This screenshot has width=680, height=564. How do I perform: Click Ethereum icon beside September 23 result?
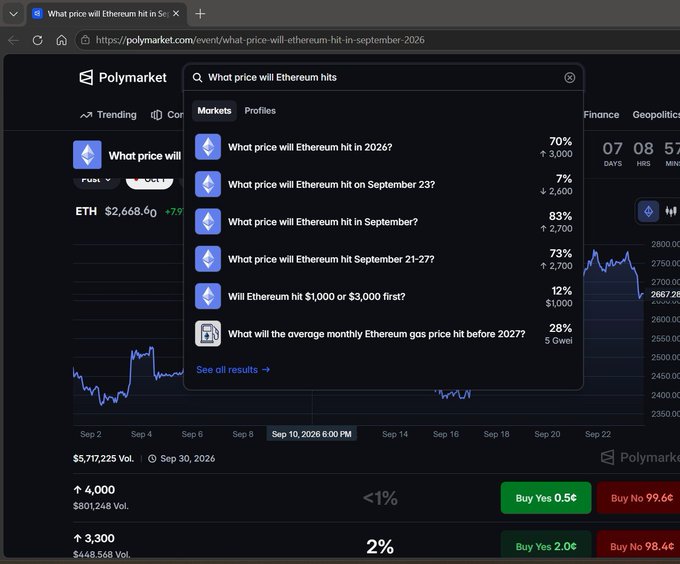point(208,184)
